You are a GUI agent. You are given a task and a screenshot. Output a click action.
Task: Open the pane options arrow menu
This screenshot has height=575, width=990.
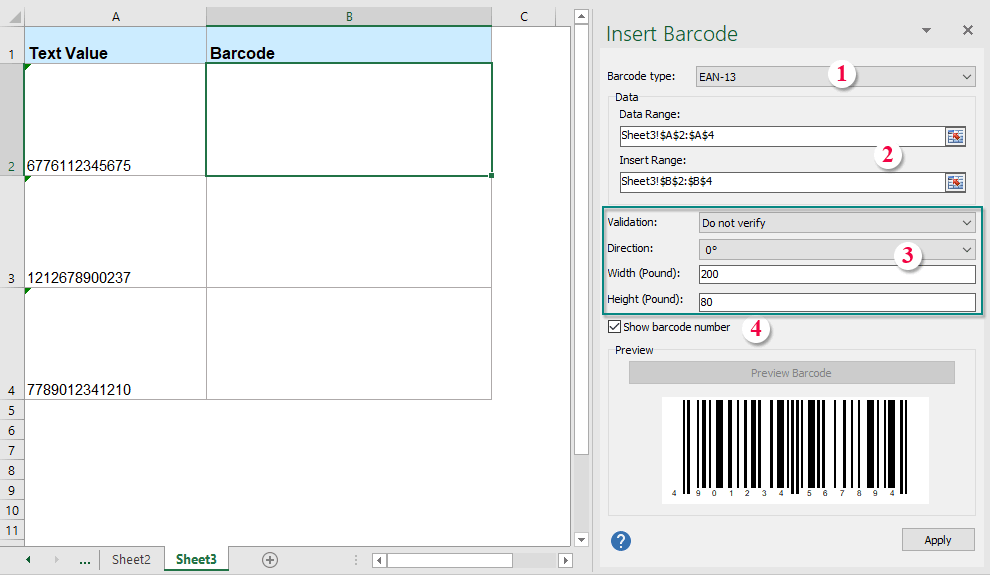pyautogui.click(x=926, y=31)
